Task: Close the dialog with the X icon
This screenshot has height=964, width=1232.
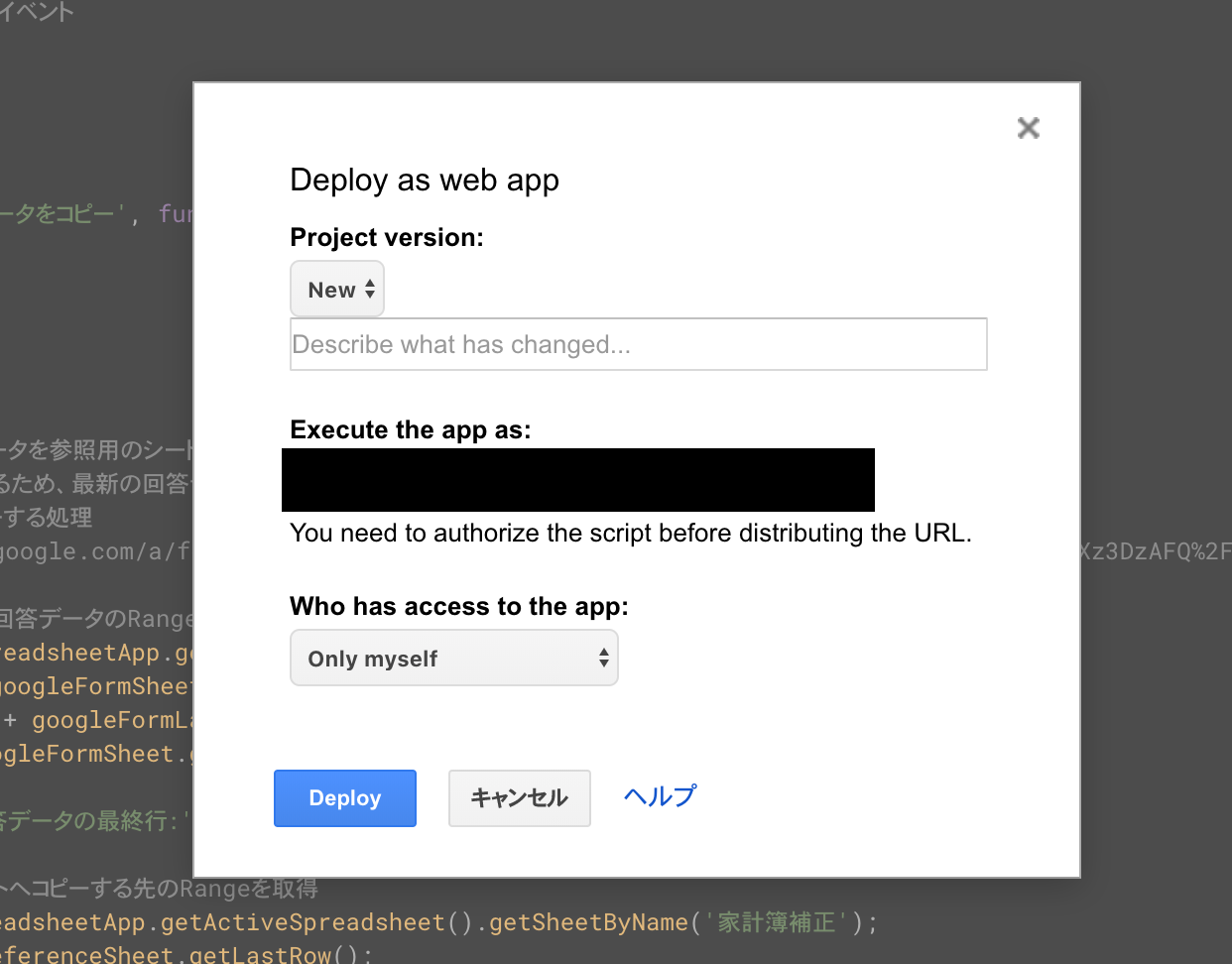Action: pyautogui.click(x=1028, y=127)
